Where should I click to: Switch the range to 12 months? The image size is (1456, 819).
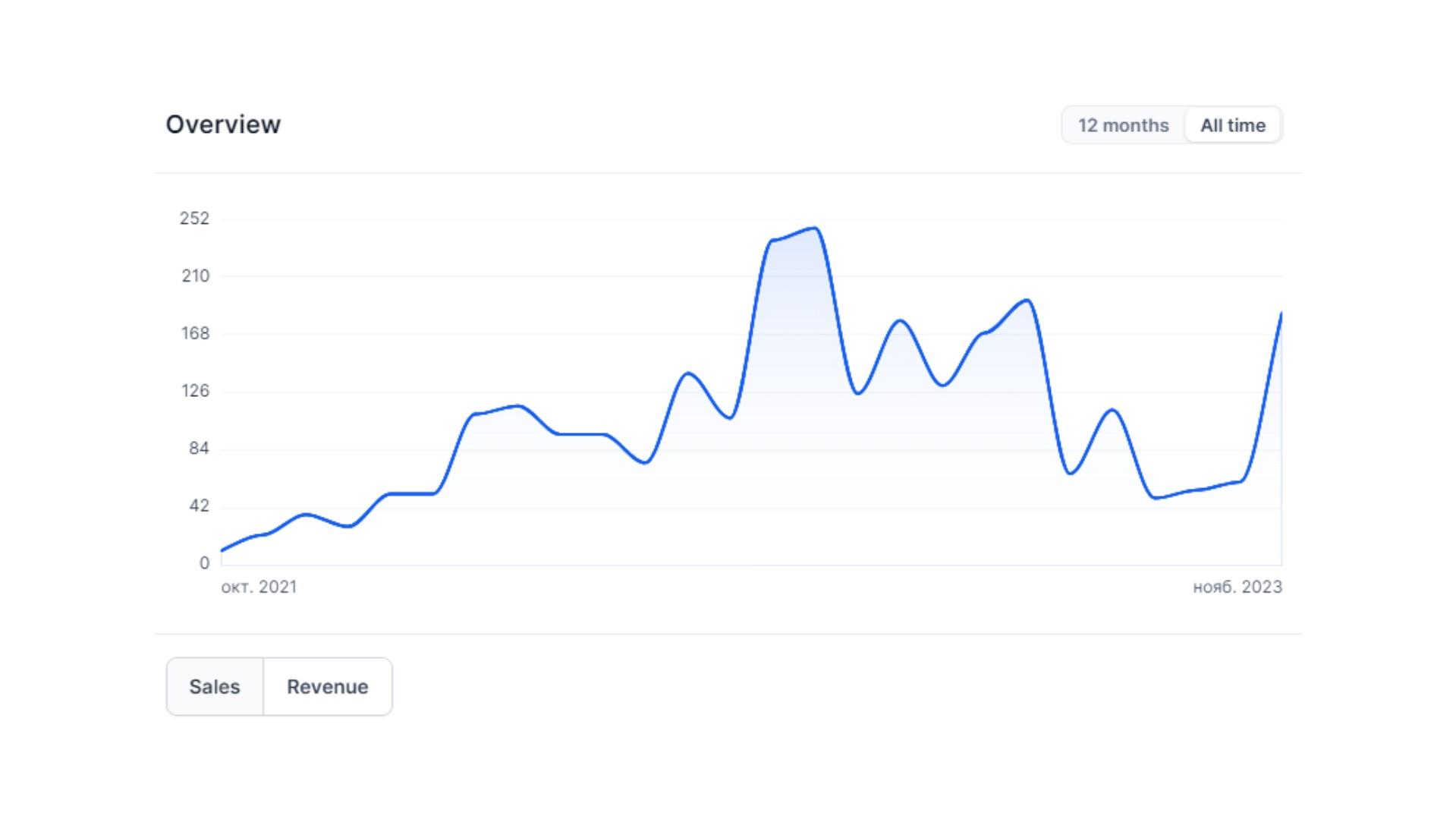[x=1123, y=125]
